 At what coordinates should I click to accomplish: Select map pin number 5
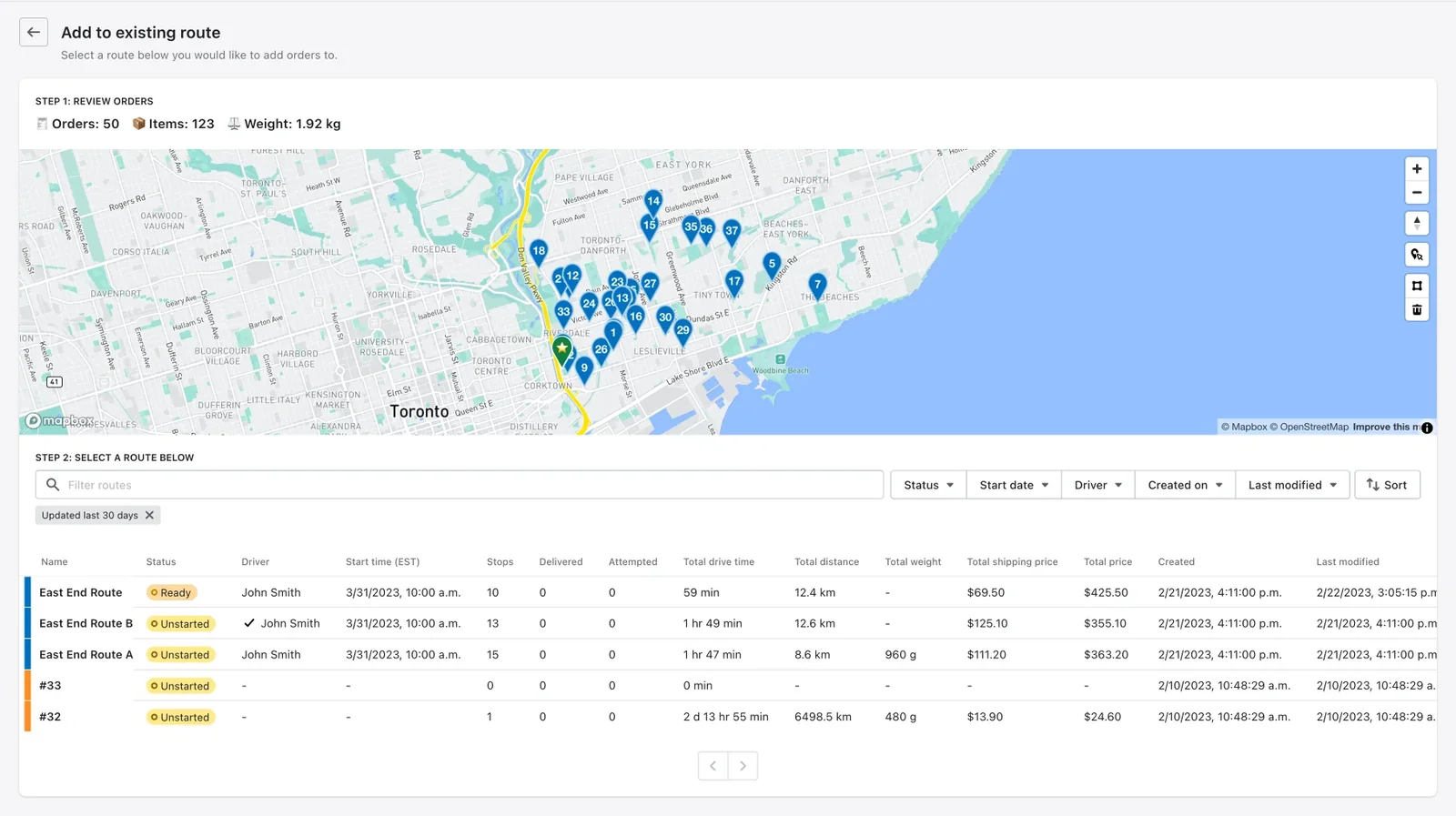click(772, 266)
